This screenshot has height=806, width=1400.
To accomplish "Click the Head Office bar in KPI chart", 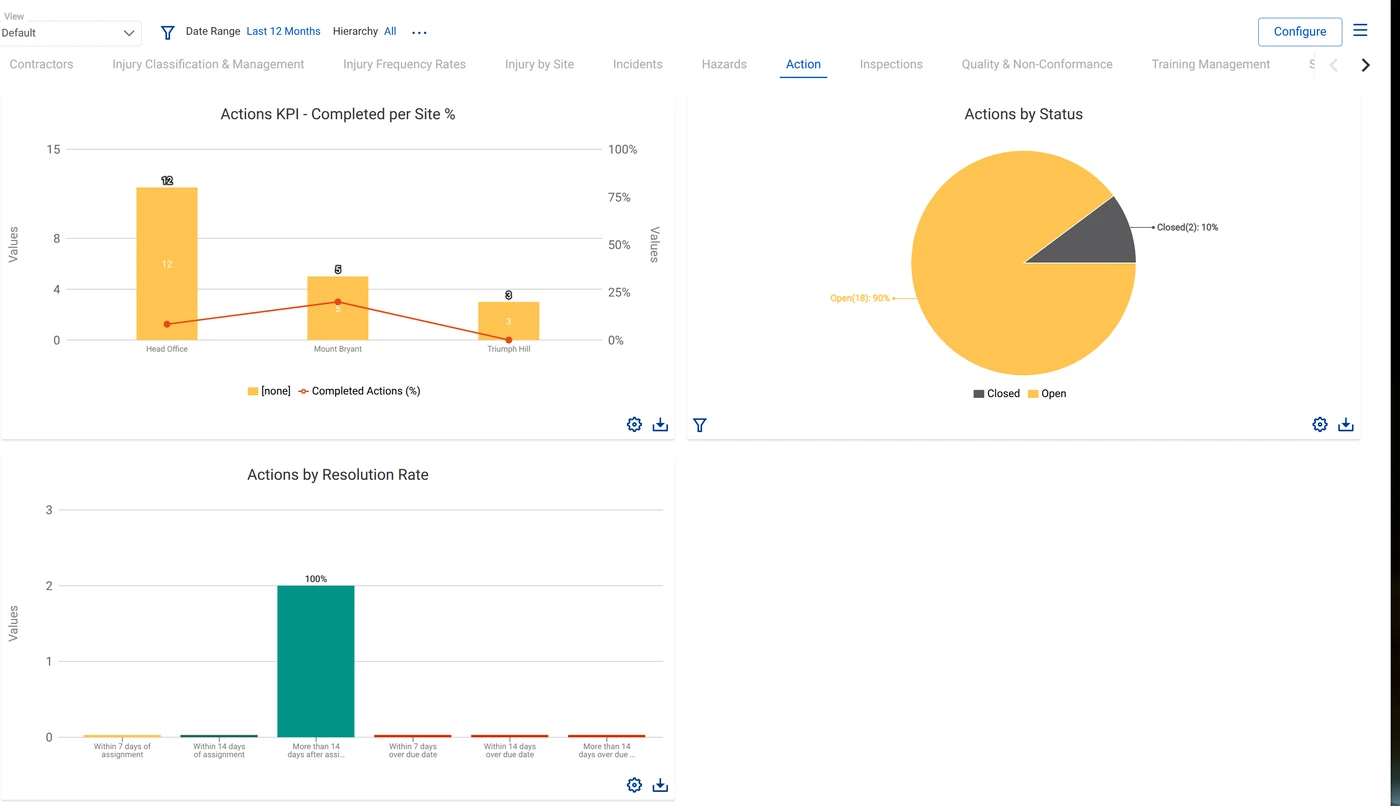I will (x=167, y=264).
